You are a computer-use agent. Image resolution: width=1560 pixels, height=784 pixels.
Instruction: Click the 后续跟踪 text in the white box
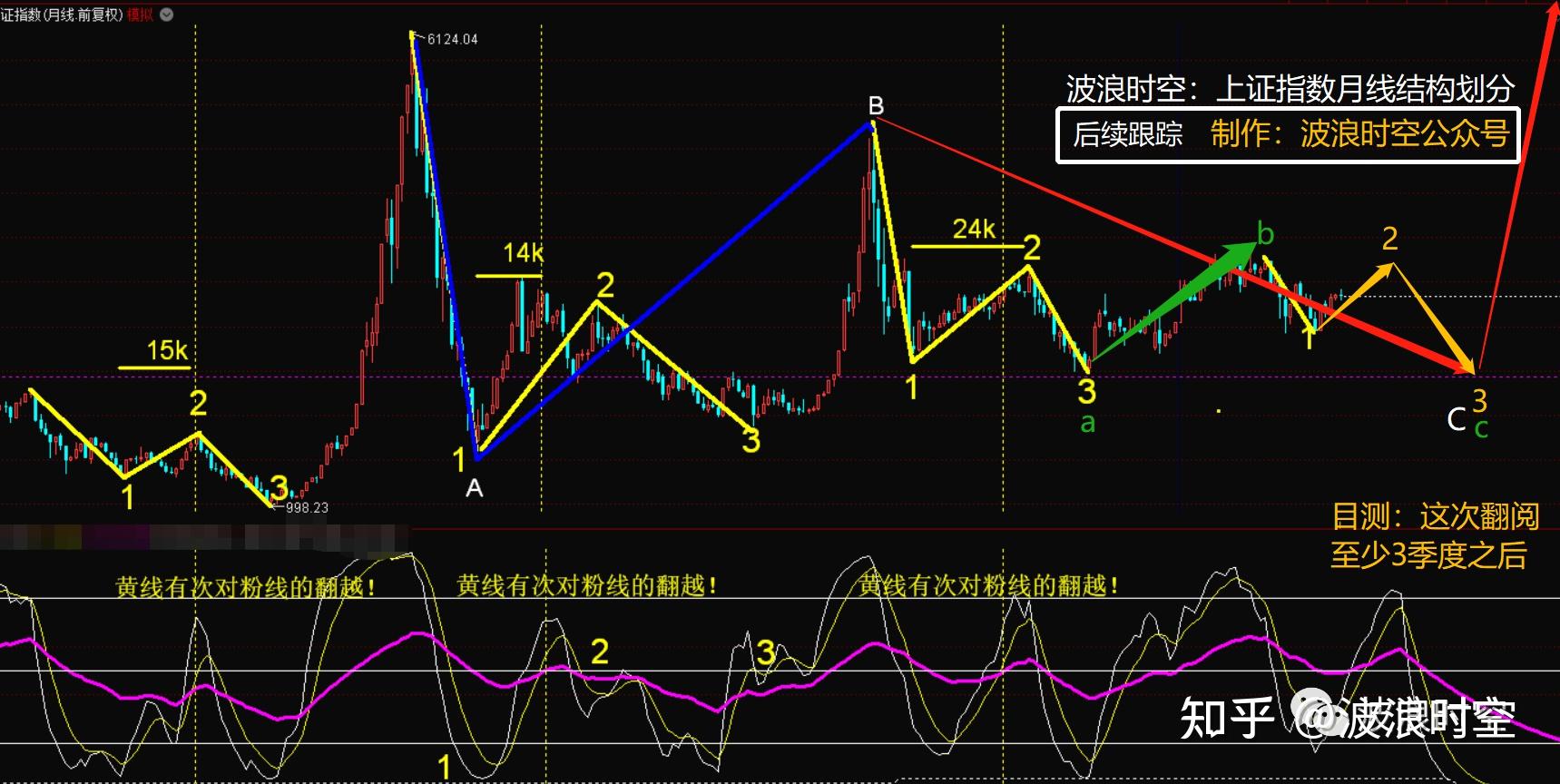pyautogui.click(x=1128, y=134)
